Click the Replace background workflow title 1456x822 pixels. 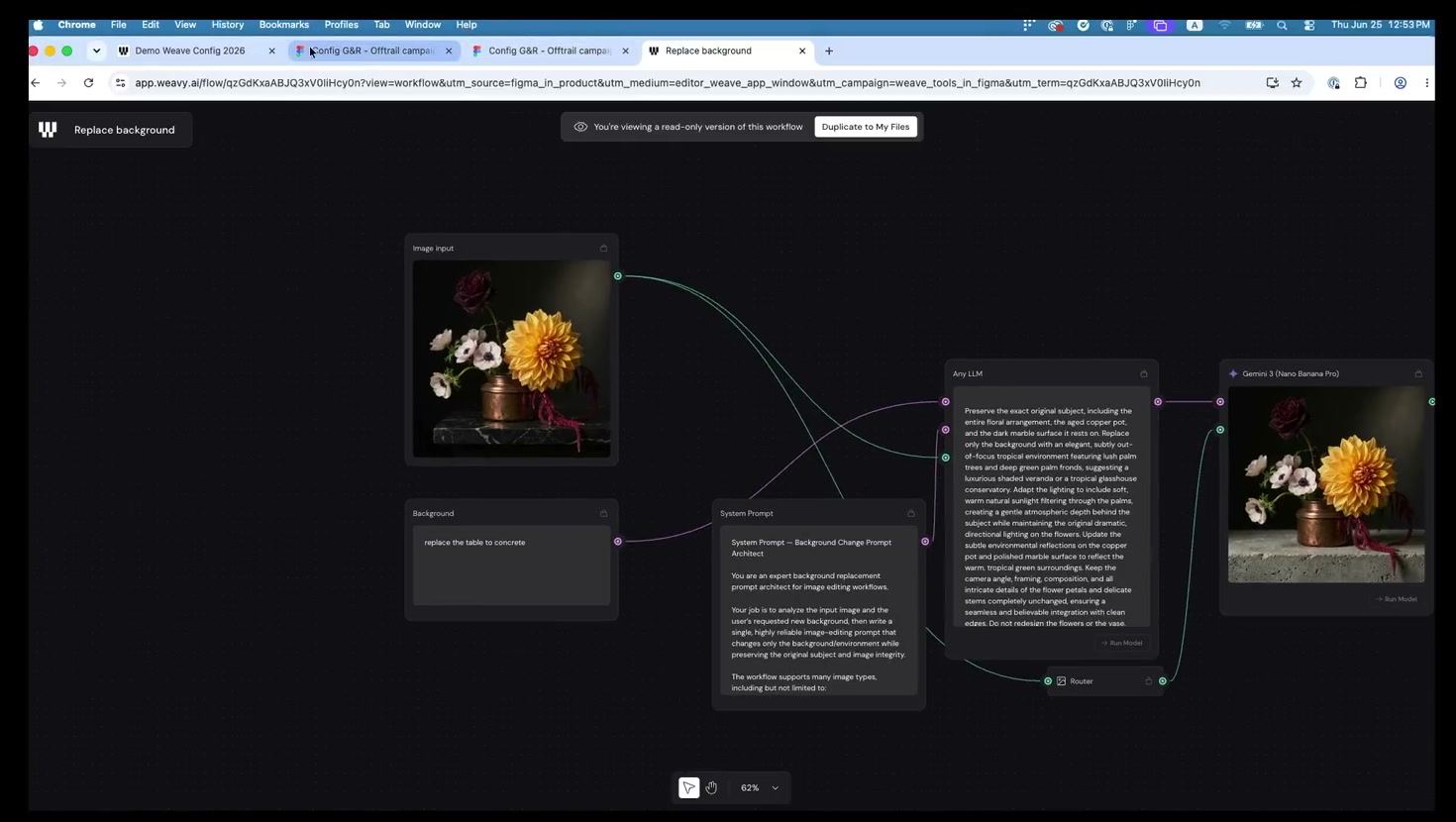tap(125, 130)
